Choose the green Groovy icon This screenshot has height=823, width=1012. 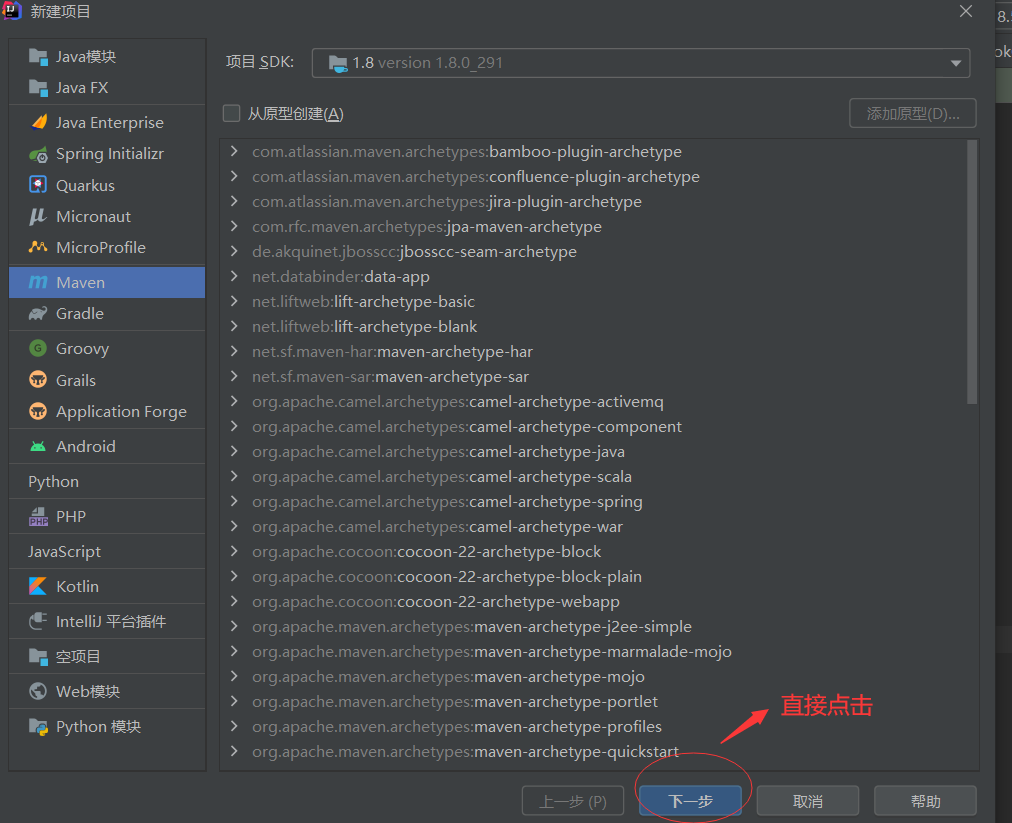click(38, 349)
